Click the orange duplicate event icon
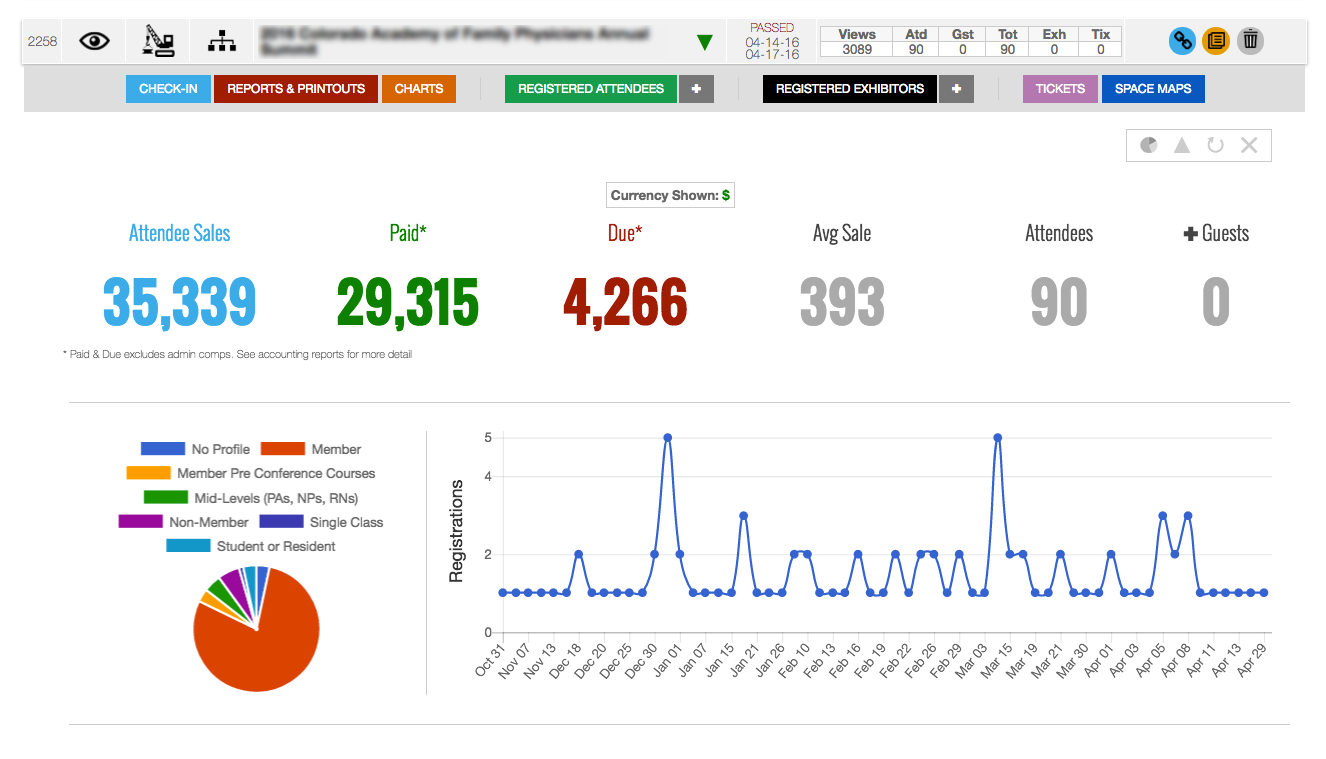Image resolution: width=1326 pixels, height=759 pixels. tap(1216, 41)
